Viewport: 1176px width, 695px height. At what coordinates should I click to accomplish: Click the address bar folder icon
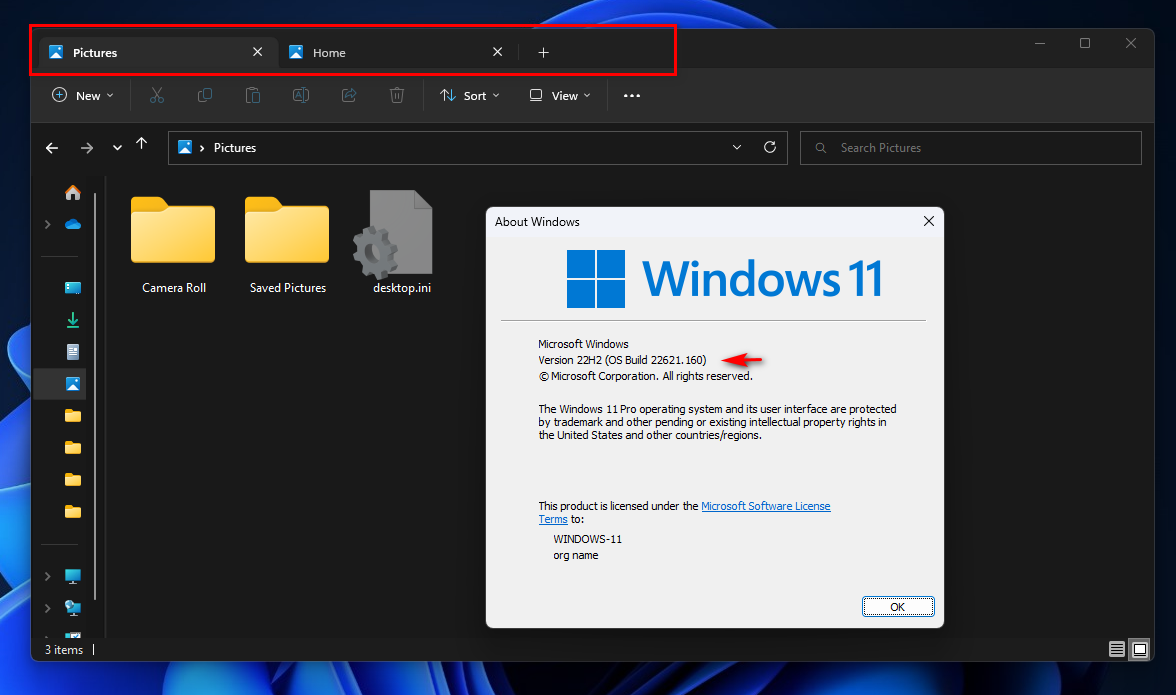(x=184, y=147)
